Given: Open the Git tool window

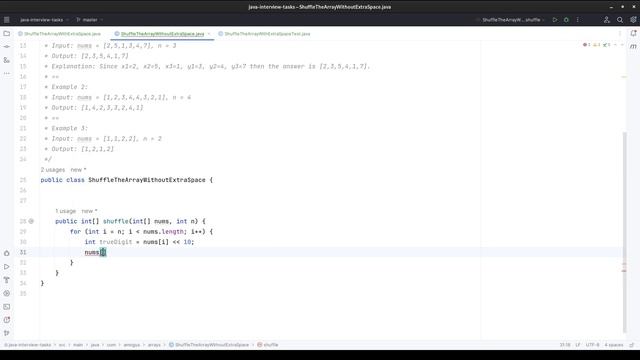Looking at the screenshot, I should click(x=7, y=333).
